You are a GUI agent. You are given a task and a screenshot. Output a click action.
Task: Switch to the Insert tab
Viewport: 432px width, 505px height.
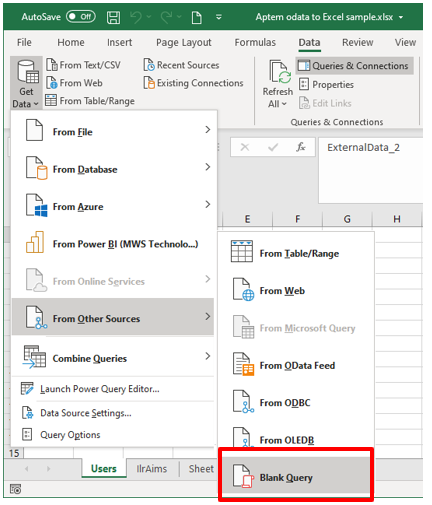119,42
